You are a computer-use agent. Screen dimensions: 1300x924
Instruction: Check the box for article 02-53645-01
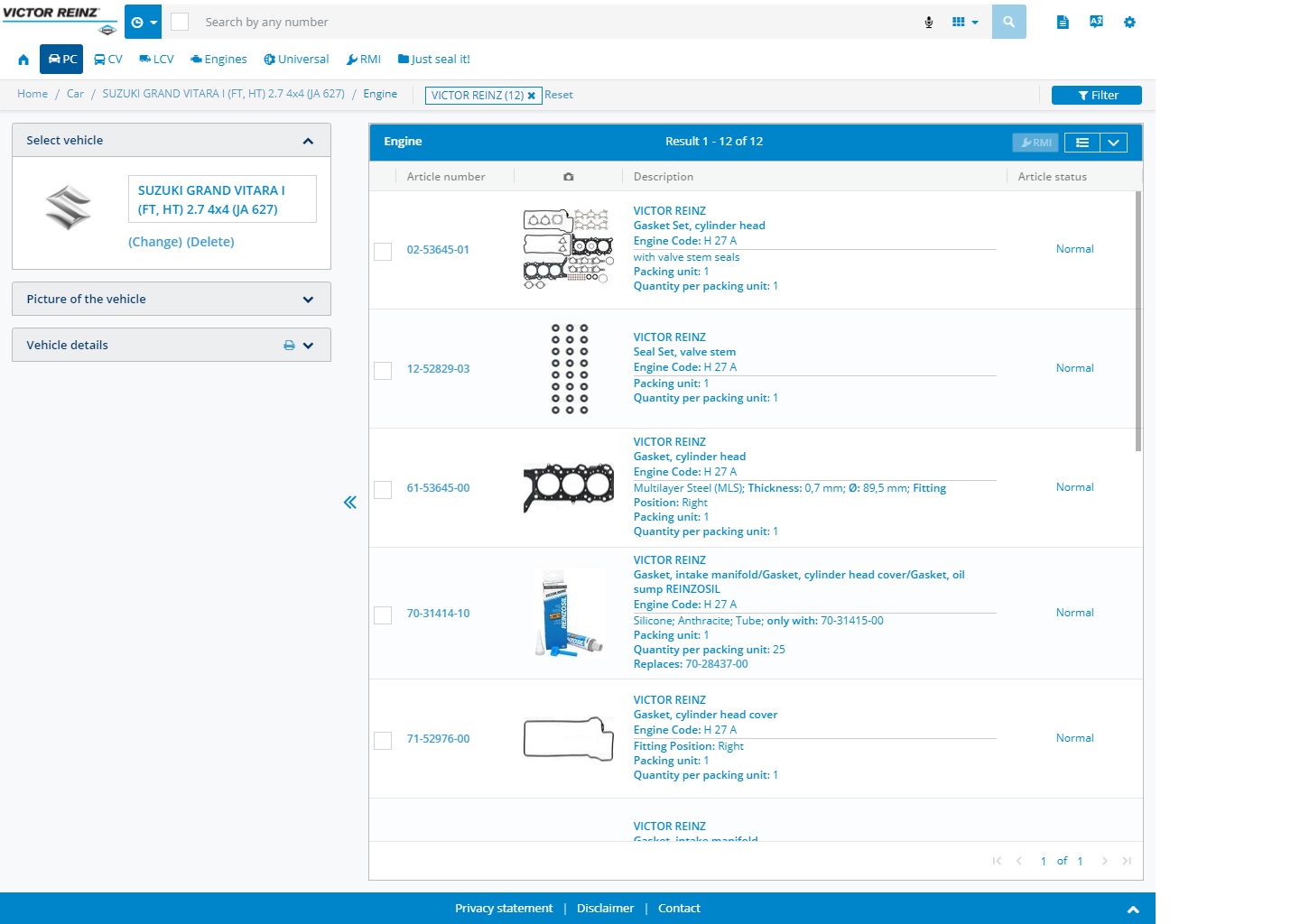(383, 252)
